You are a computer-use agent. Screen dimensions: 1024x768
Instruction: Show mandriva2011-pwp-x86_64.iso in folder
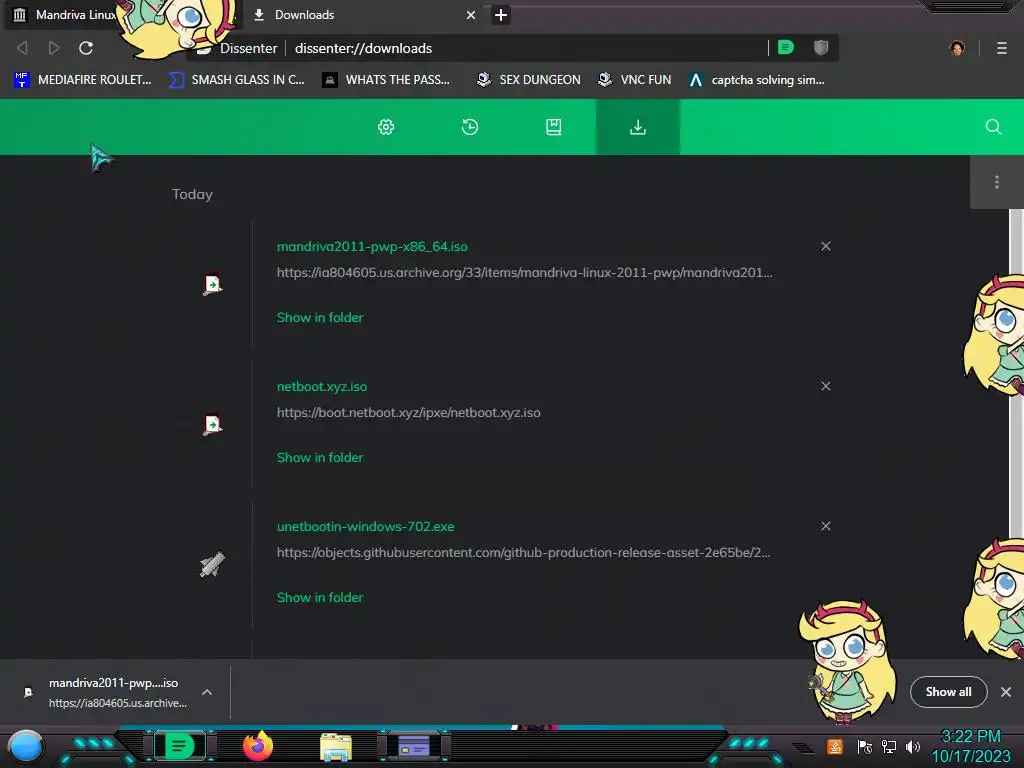320,317
